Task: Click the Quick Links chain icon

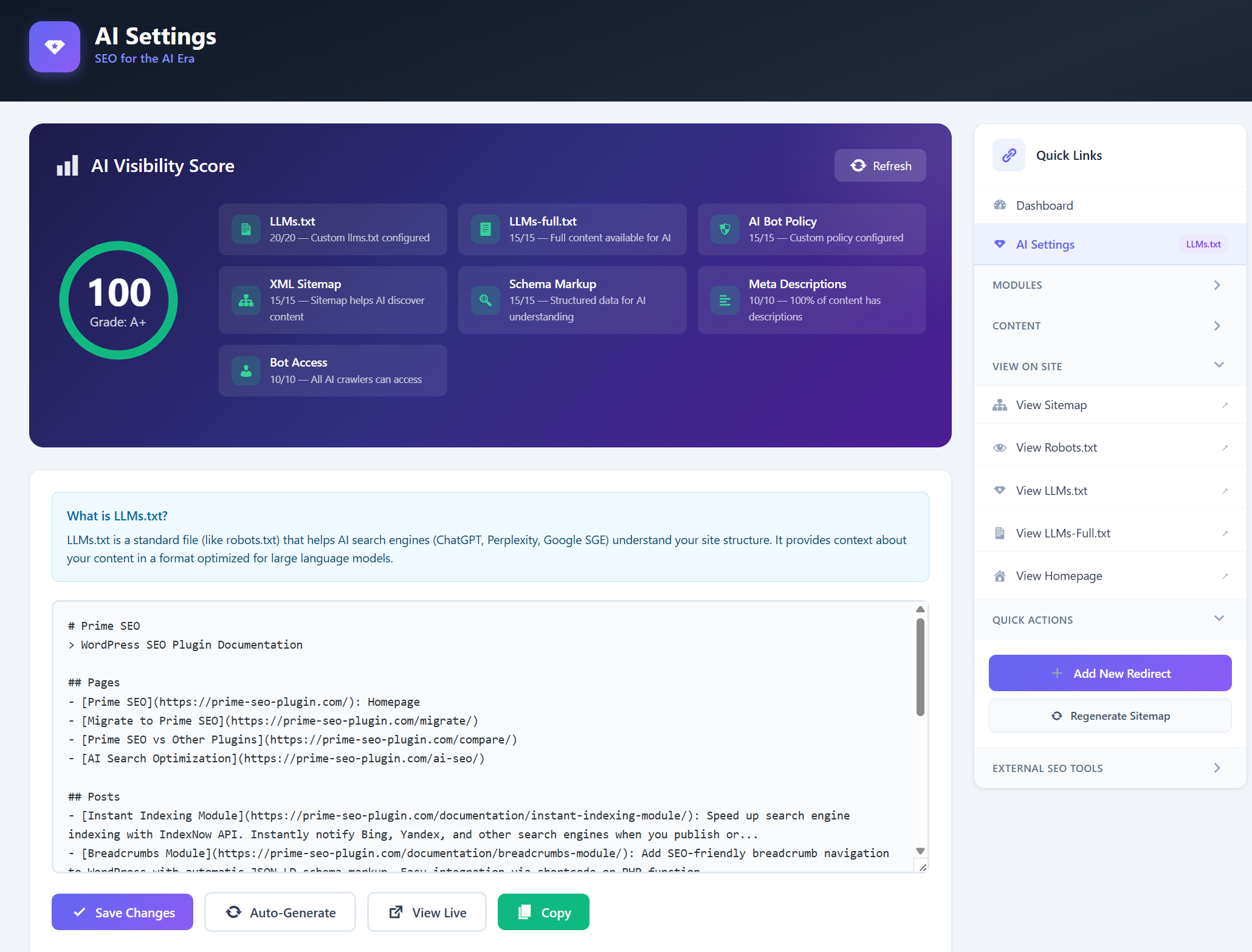Action: pos(1009,156)
